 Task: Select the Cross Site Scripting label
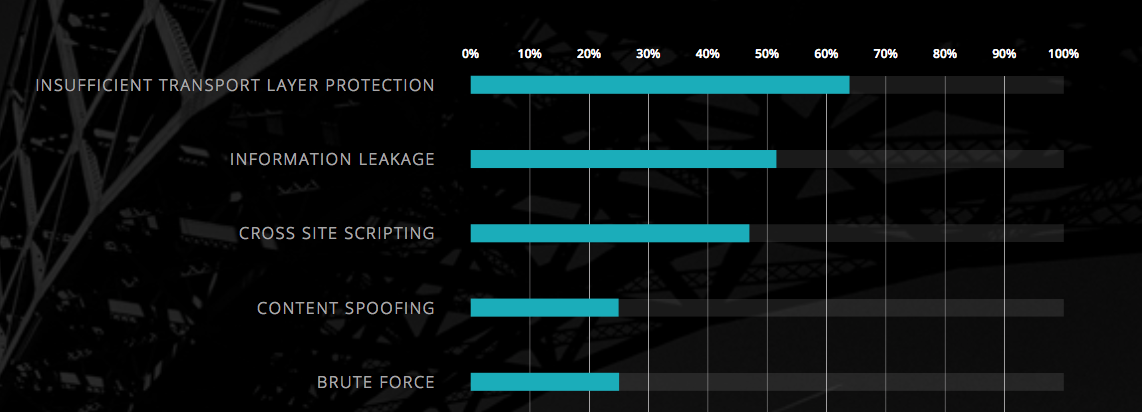point(337,234)
